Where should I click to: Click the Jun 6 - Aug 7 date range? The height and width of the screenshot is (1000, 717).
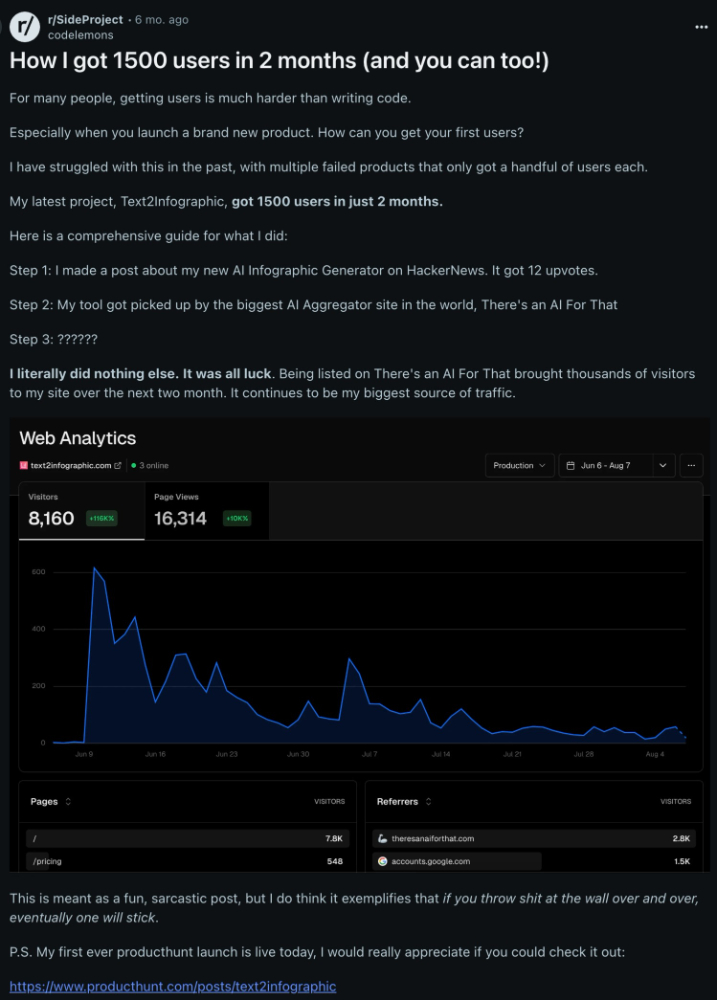click(x=604, y=465)
